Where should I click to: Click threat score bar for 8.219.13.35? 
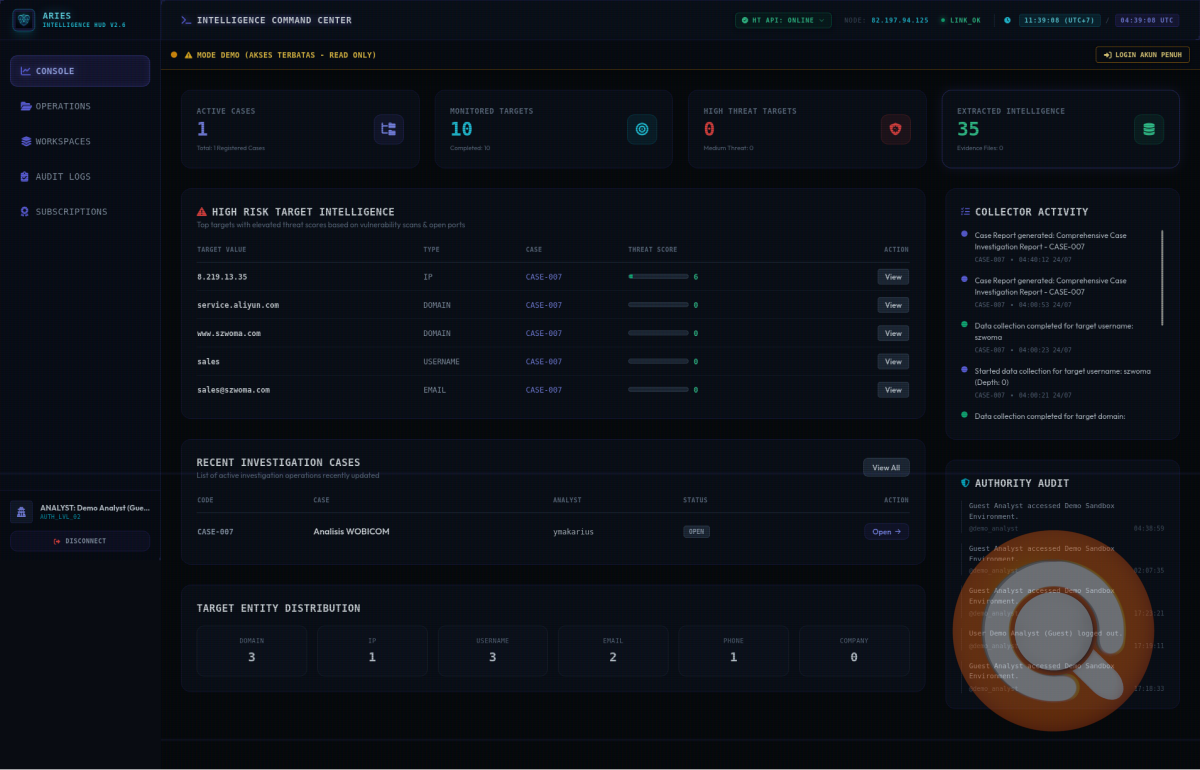pyautogui.click(x=658, y=276)
